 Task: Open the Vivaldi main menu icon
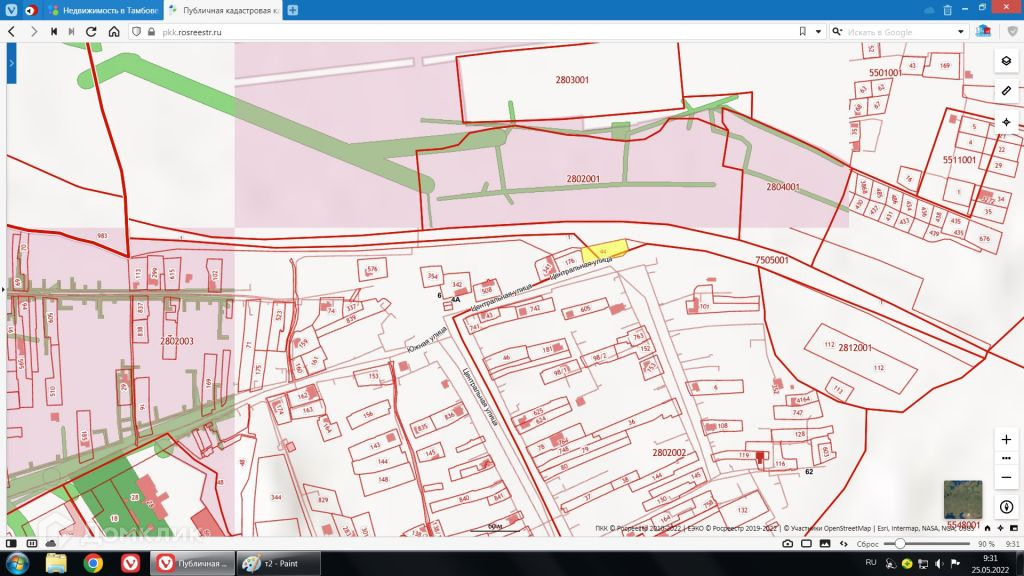pyautogui.click(x=11, y=10)
